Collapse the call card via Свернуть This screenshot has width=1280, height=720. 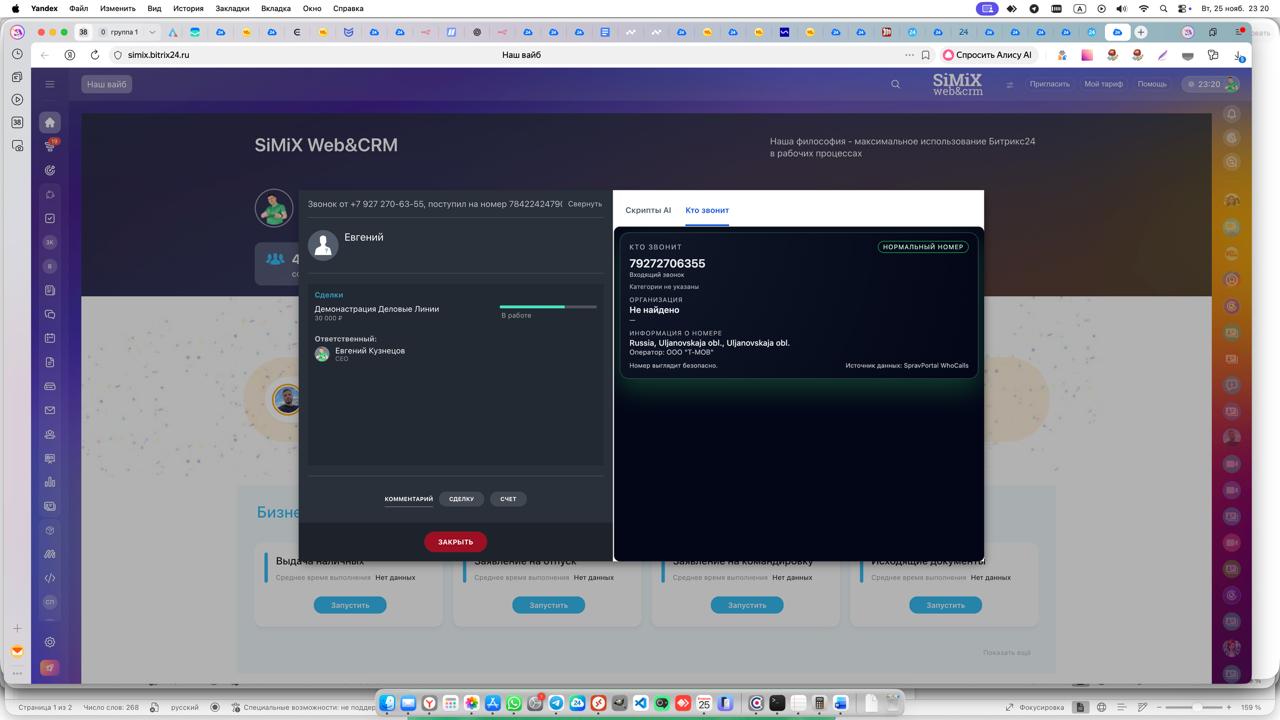point(585,204)
